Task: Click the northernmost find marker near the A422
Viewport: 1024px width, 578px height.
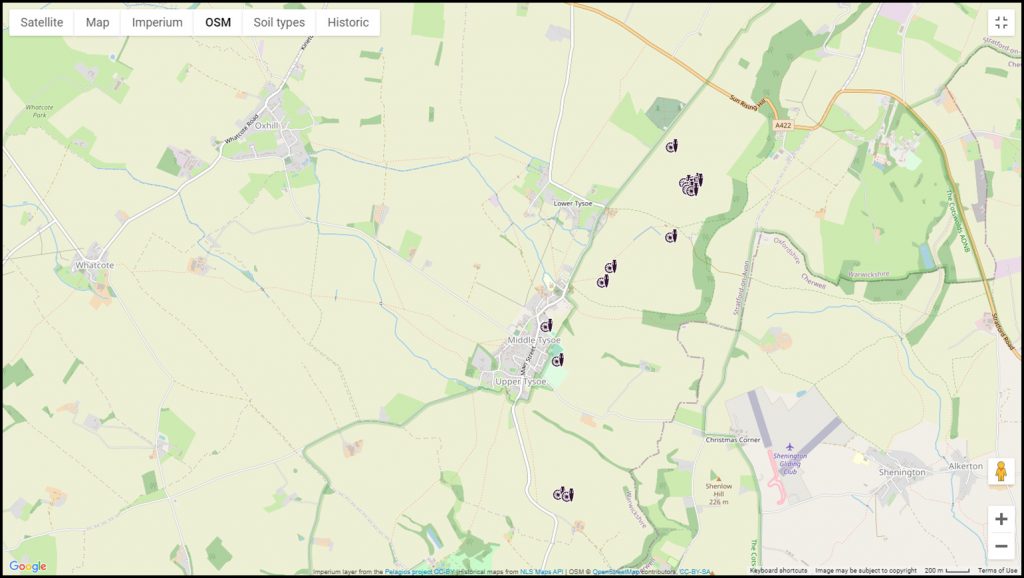Action: coord(672,147)
